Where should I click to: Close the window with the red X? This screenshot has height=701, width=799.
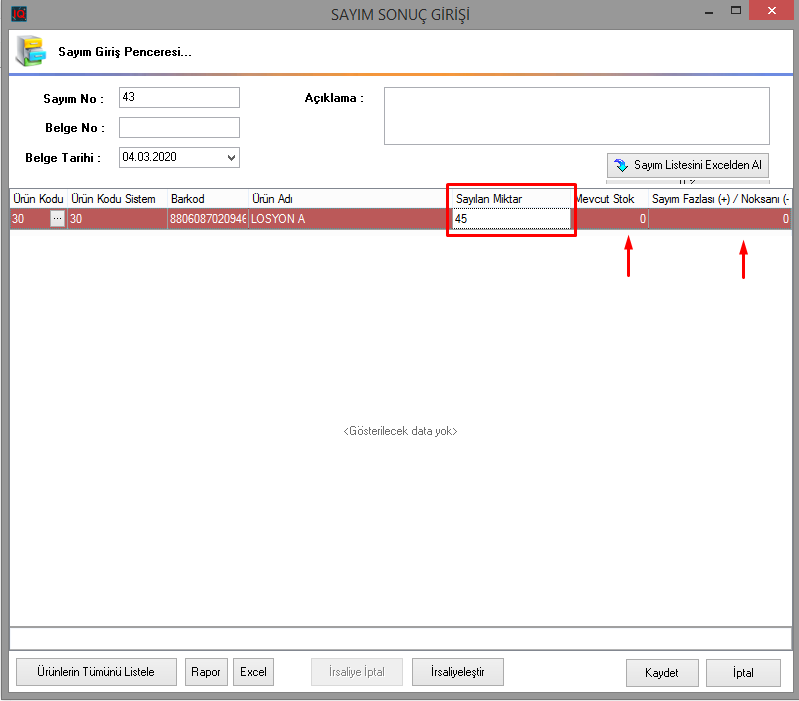pos(774,12)
